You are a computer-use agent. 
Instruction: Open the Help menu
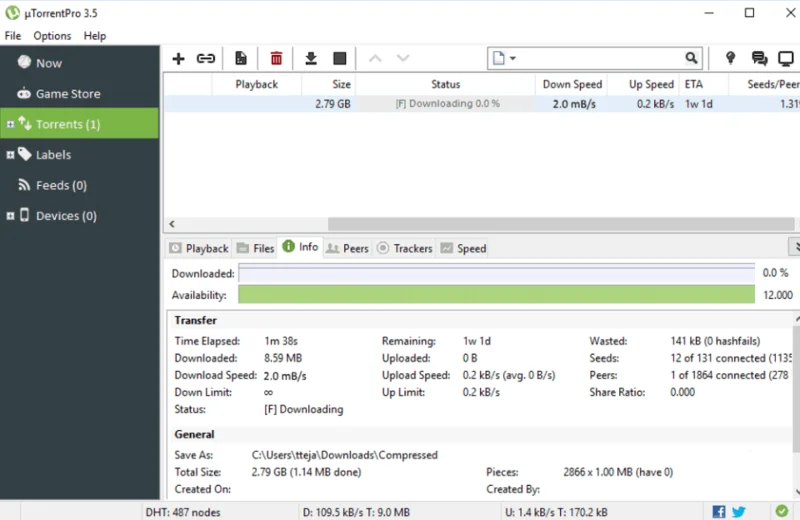[x=95, y=36]
